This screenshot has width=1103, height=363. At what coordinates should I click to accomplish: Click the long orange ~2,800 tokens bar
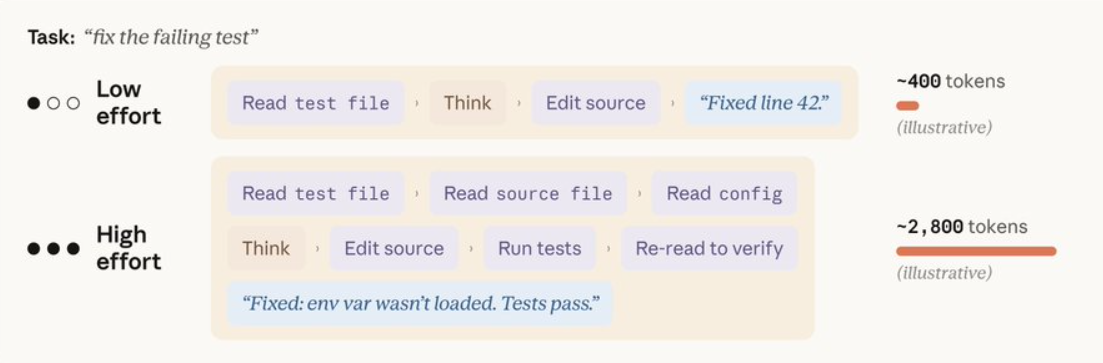(x=976, y=251)
